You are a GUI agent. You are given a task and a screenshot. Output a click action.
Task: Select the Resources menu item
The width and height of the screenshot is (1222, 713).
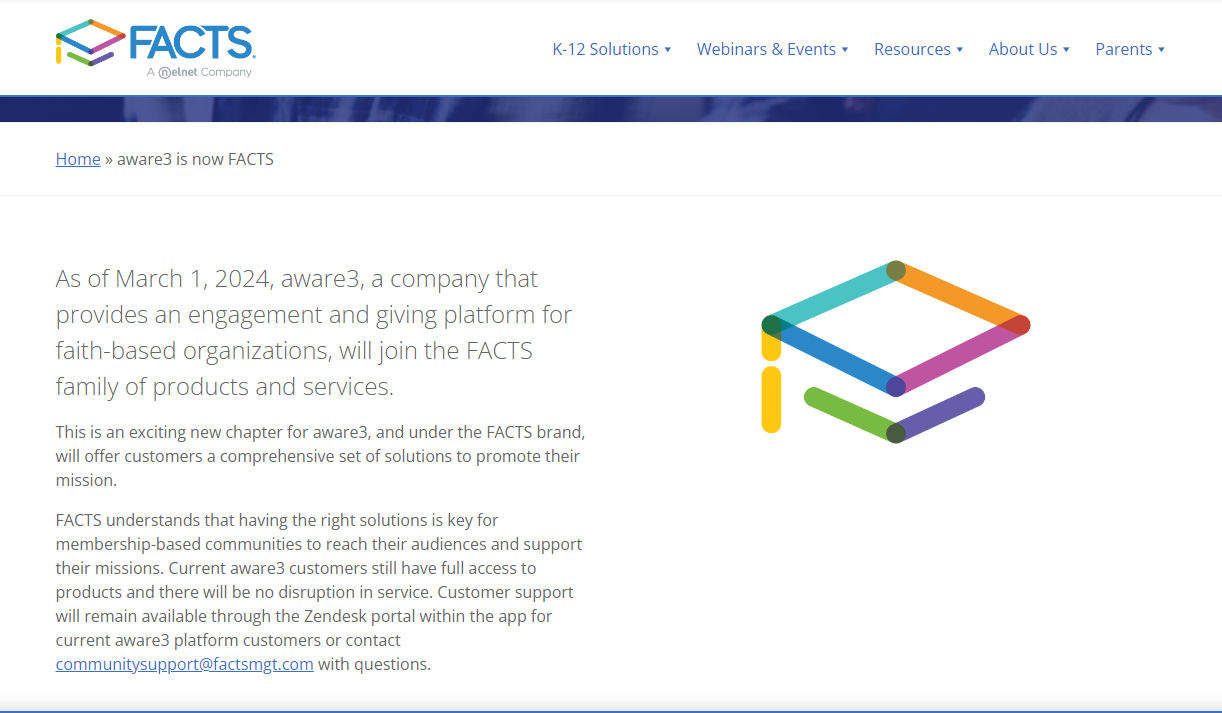click(x=912, y=49)
